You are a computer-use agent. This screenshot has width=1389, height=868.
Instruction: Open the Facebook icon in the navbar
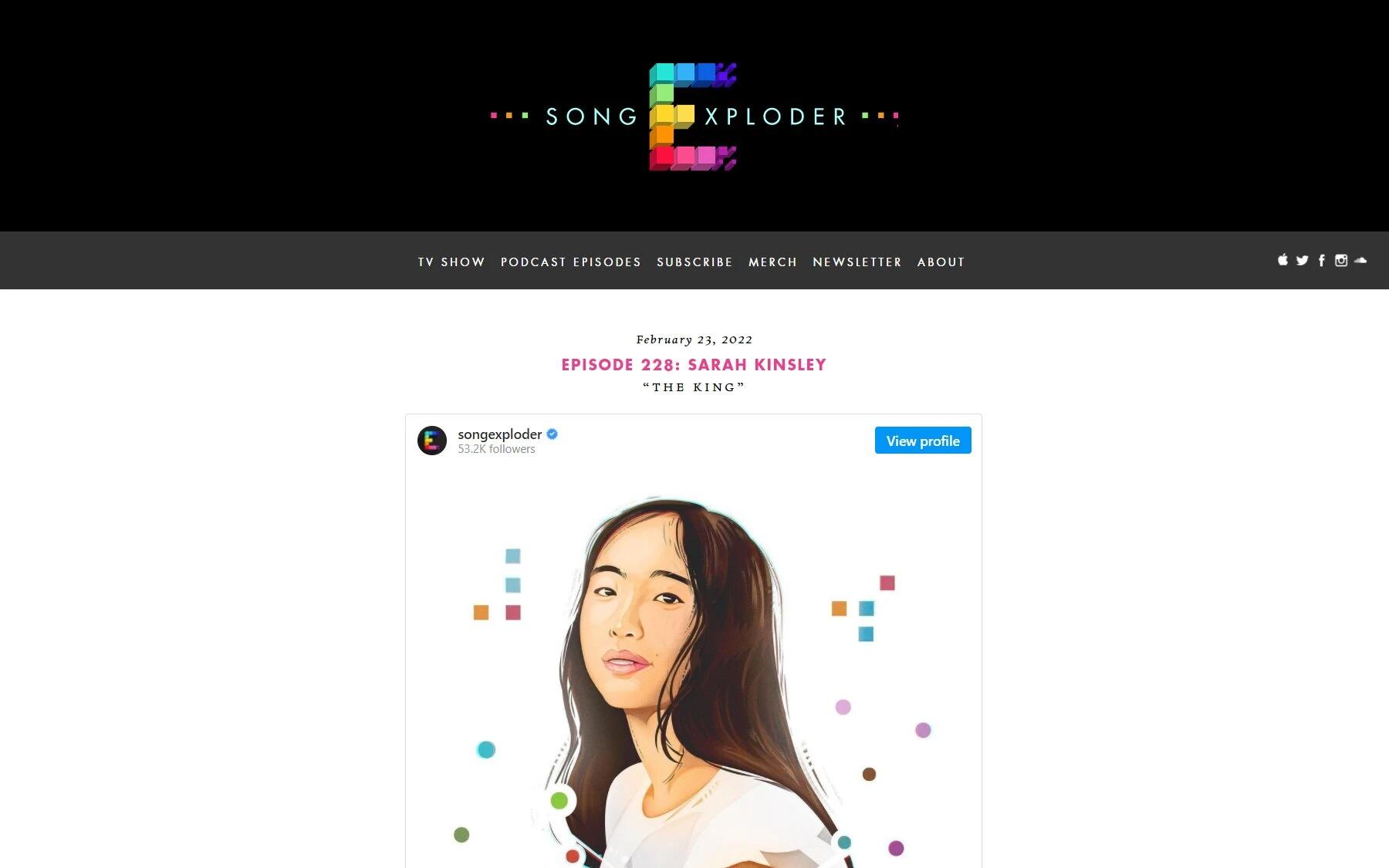point(1322,260)
